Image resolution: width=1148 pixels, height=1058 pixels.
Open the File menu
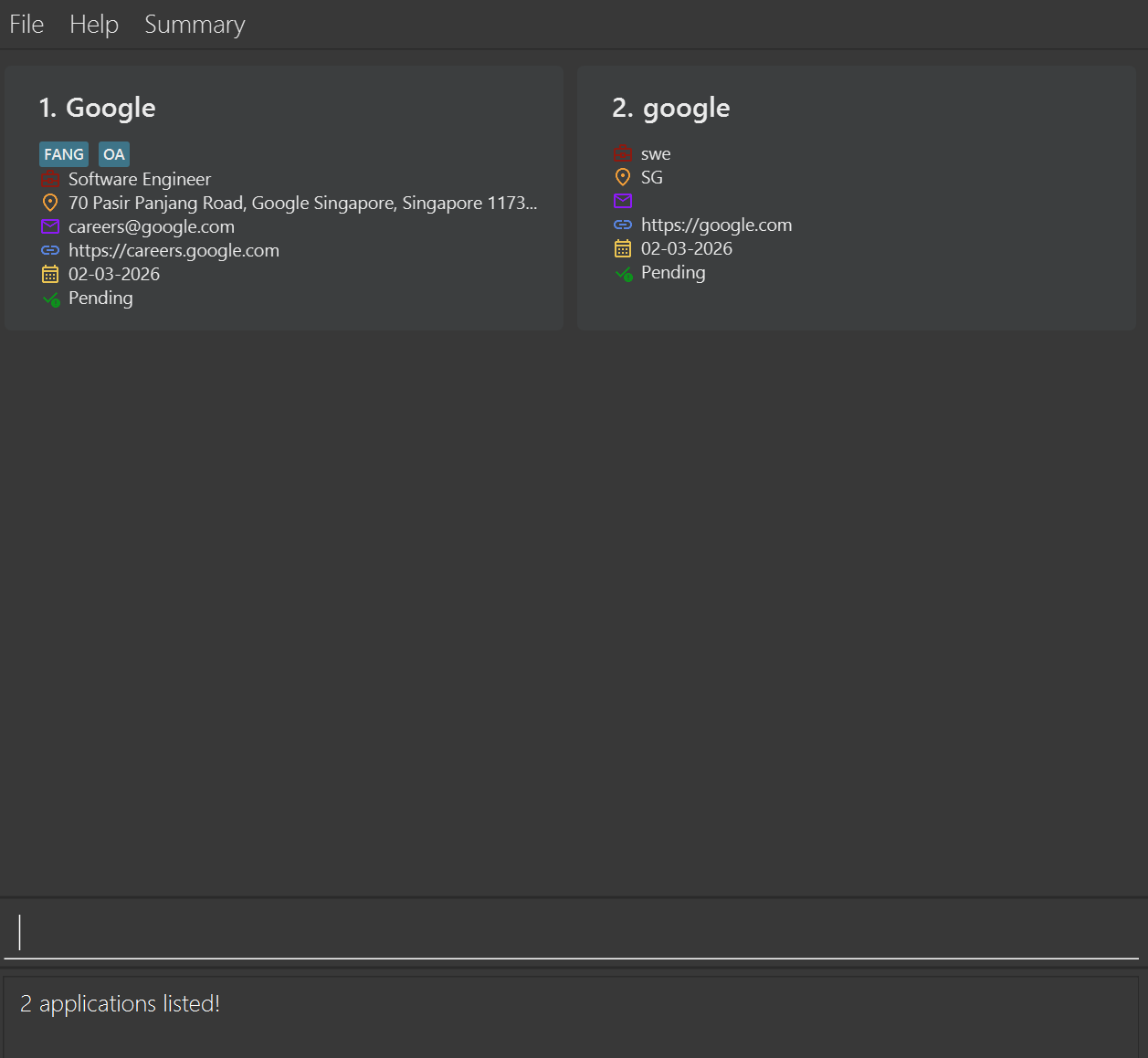click(26, 25)
